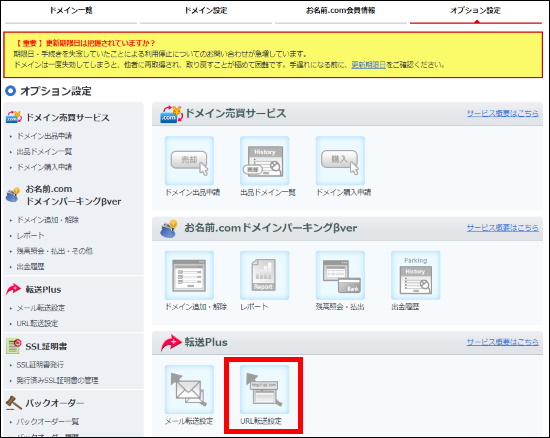Click the .com icon in ドメイン売買サービス header
550x438 pixels.
171,114
